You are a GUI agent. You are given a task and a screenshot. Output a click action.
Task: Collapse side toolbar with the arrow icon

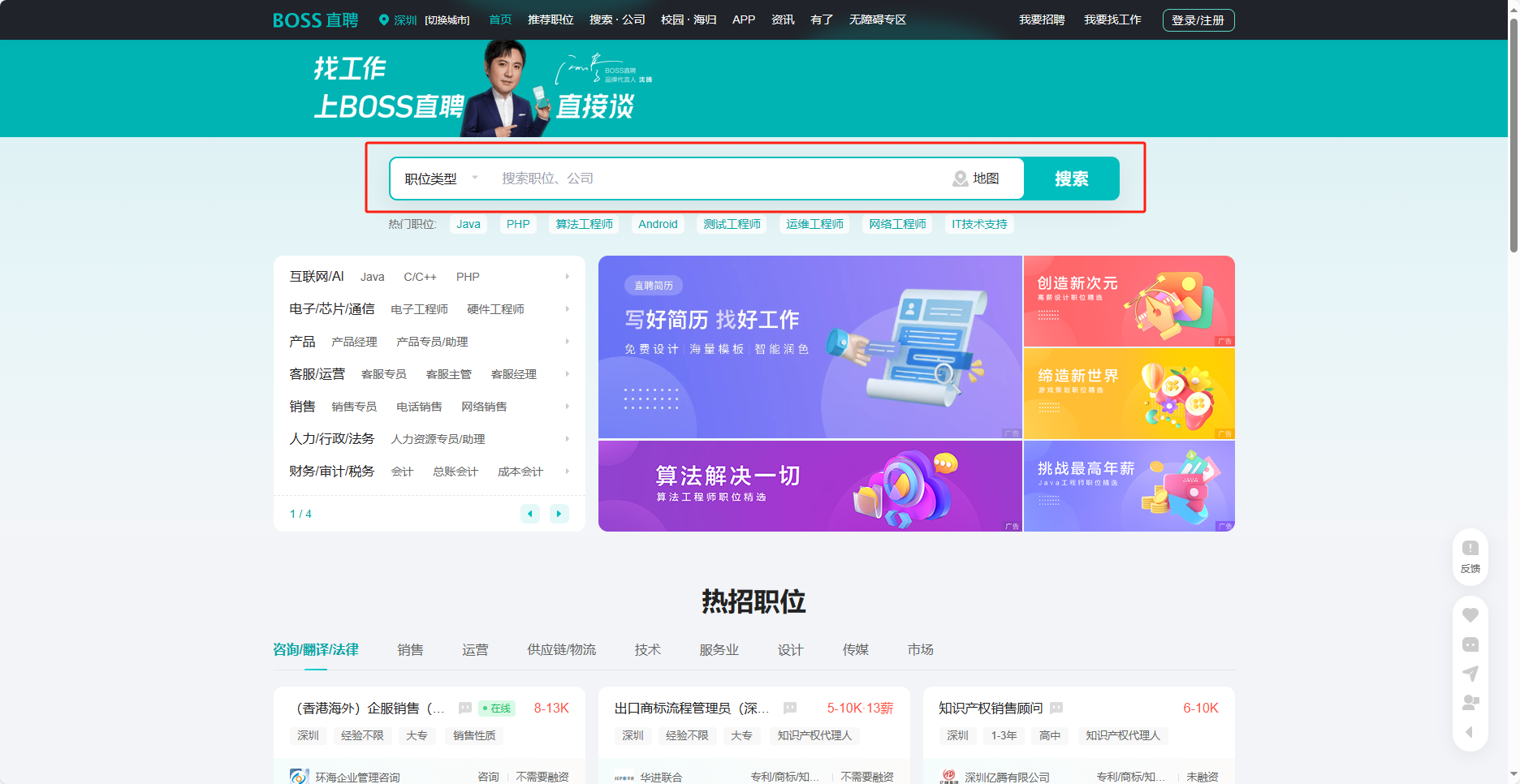pyautogui.click(x=1469, y=732)
